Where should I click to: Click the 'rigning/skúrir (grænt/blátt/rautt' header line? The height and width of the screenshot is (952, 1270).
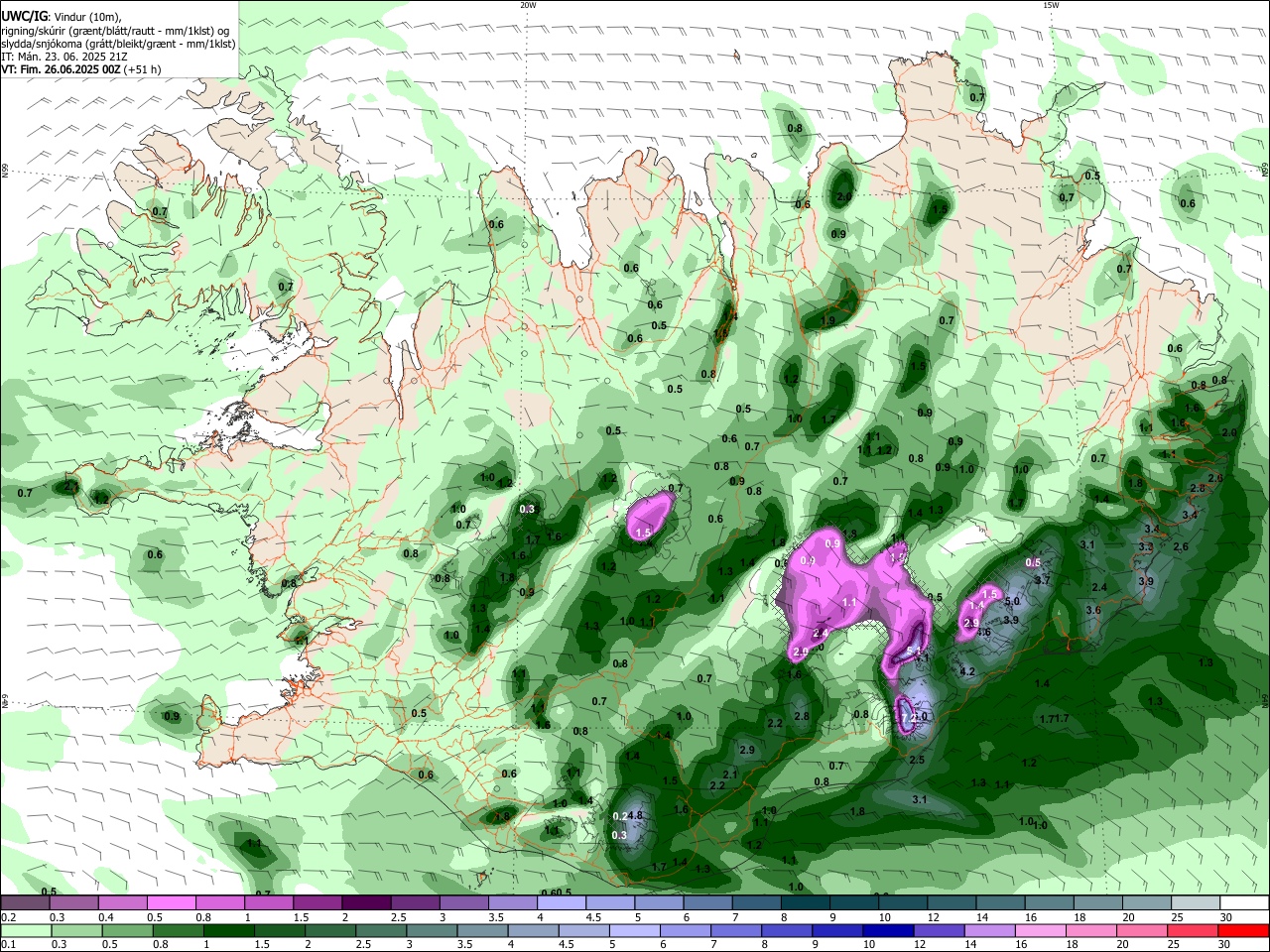pyautogui.click(x=116, y=31)
